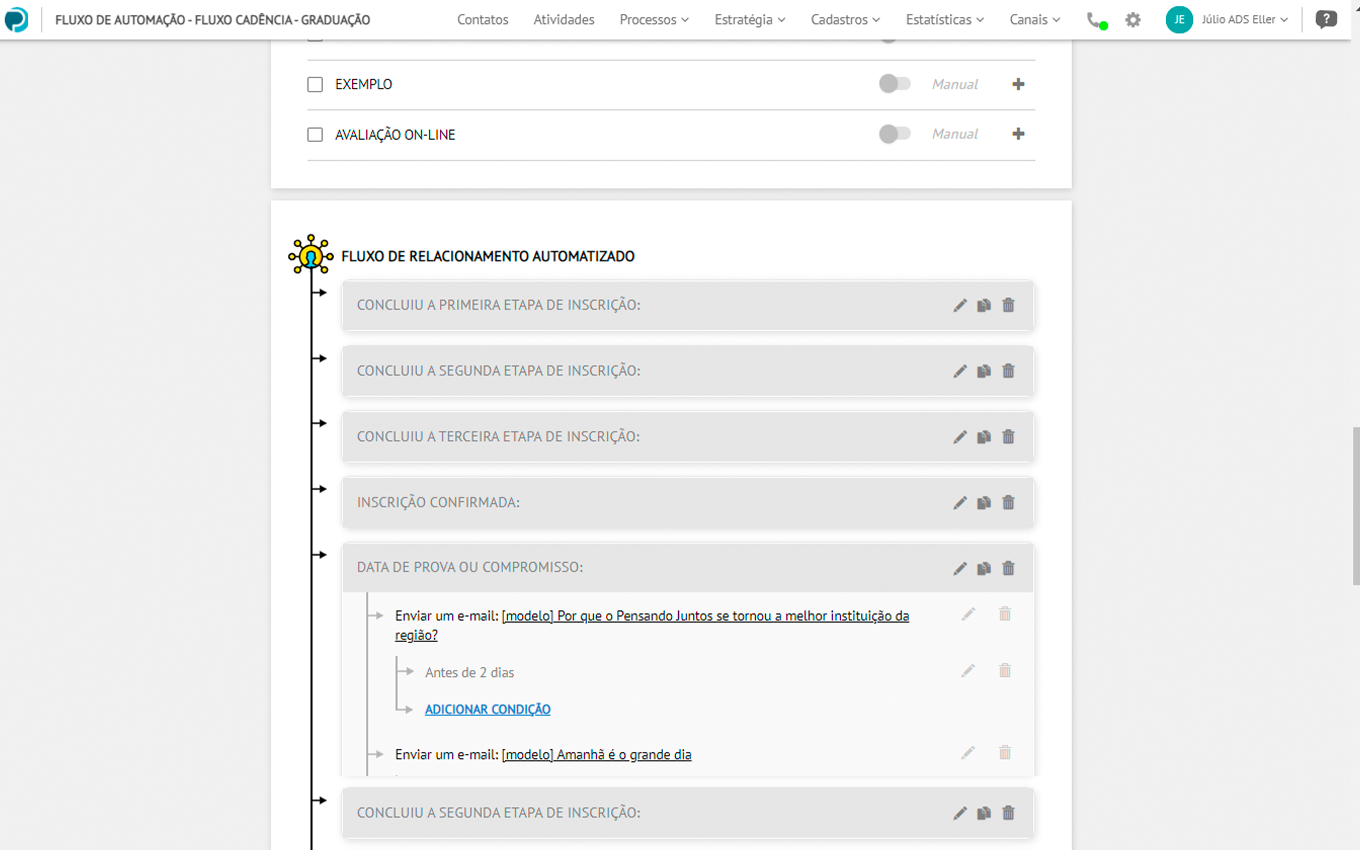Open the help question mark icon
The width and height of the screenshot is (1360, 850).
coord(1326,20)
